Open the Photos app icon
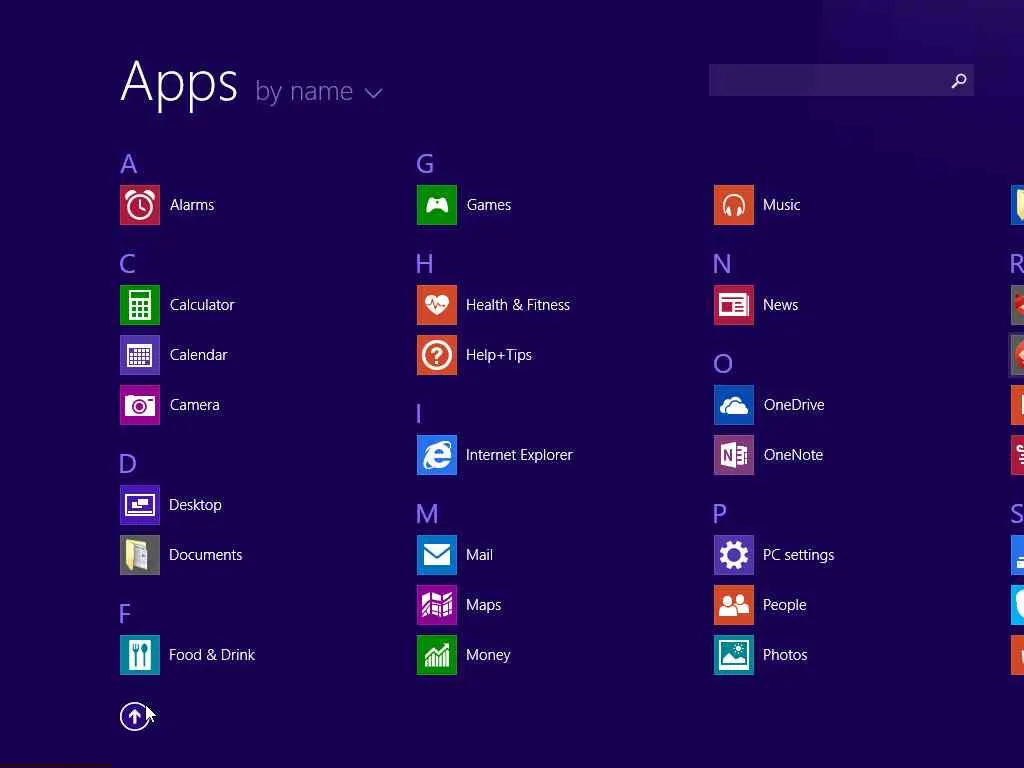The height and width of the screenshot is (768, 1024). pos(734,655)
